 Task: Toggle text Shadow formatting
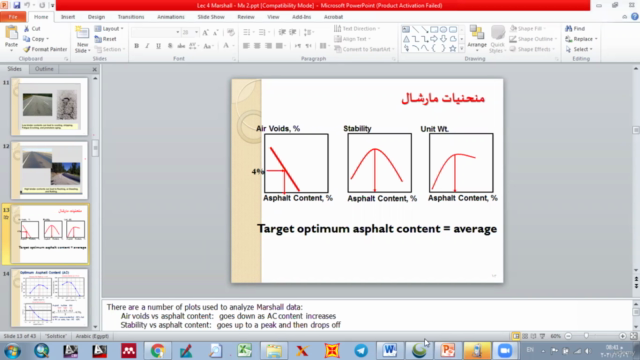[170, 46]
